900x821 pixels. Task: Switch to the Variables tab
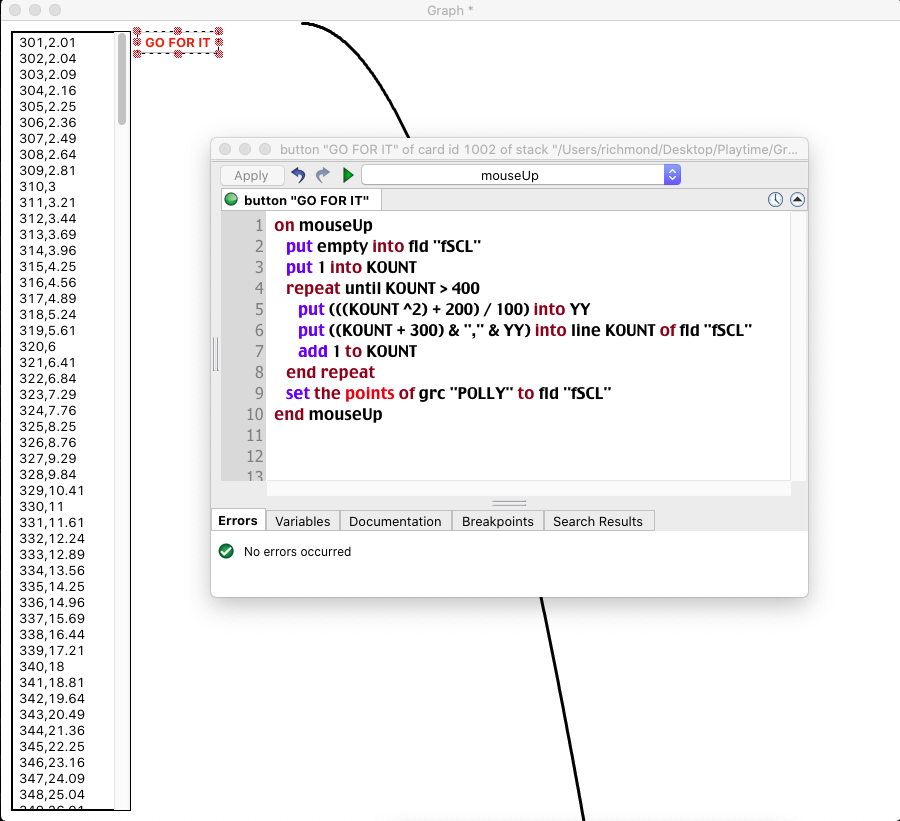(302, 521)
